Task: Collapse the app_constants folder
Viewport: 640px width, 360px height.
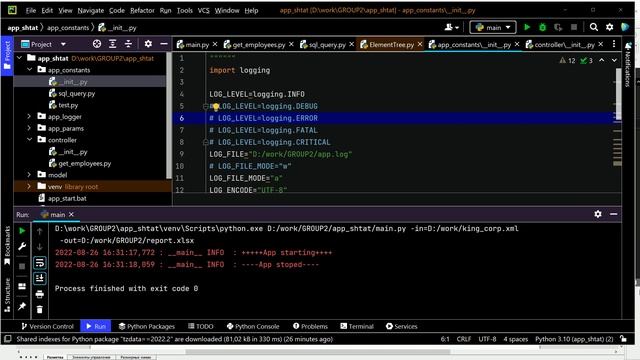Action: coord(29,70)
